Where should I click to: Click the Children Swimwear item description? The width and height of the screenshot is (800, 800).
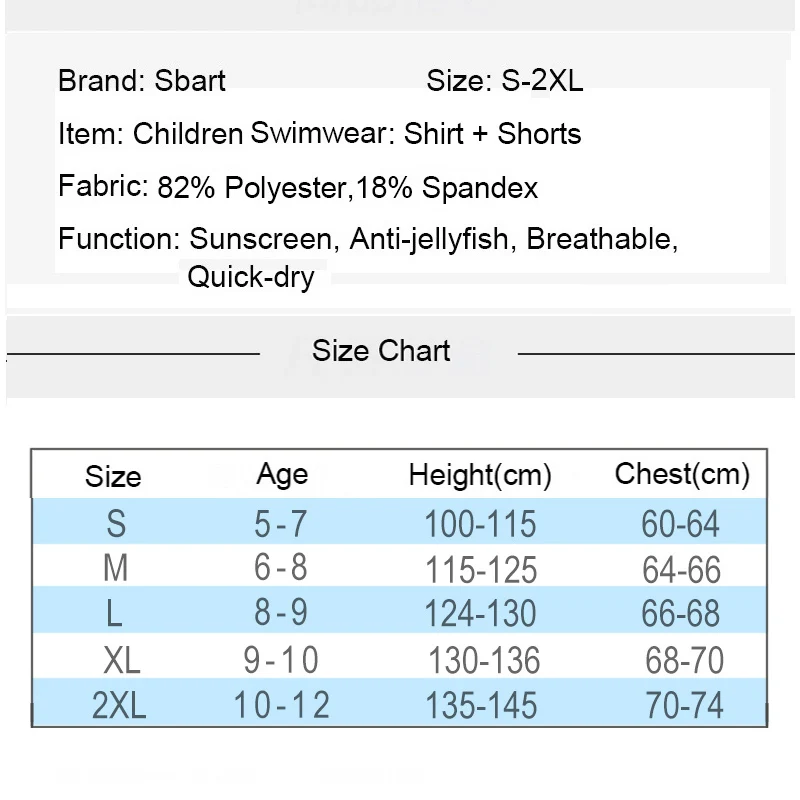(x=319, y=134)
